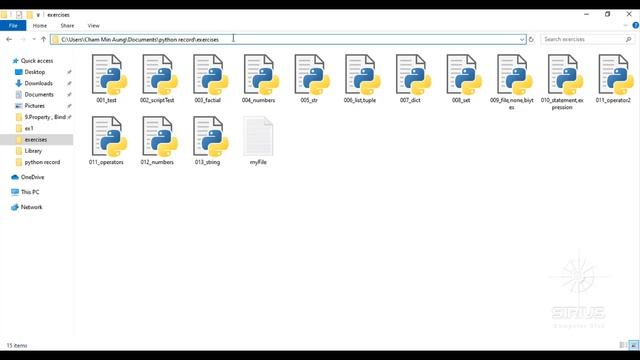Select the exercises folder in sidebar
The height and width of the screenshot is (360, 640).
click(37, 140)
